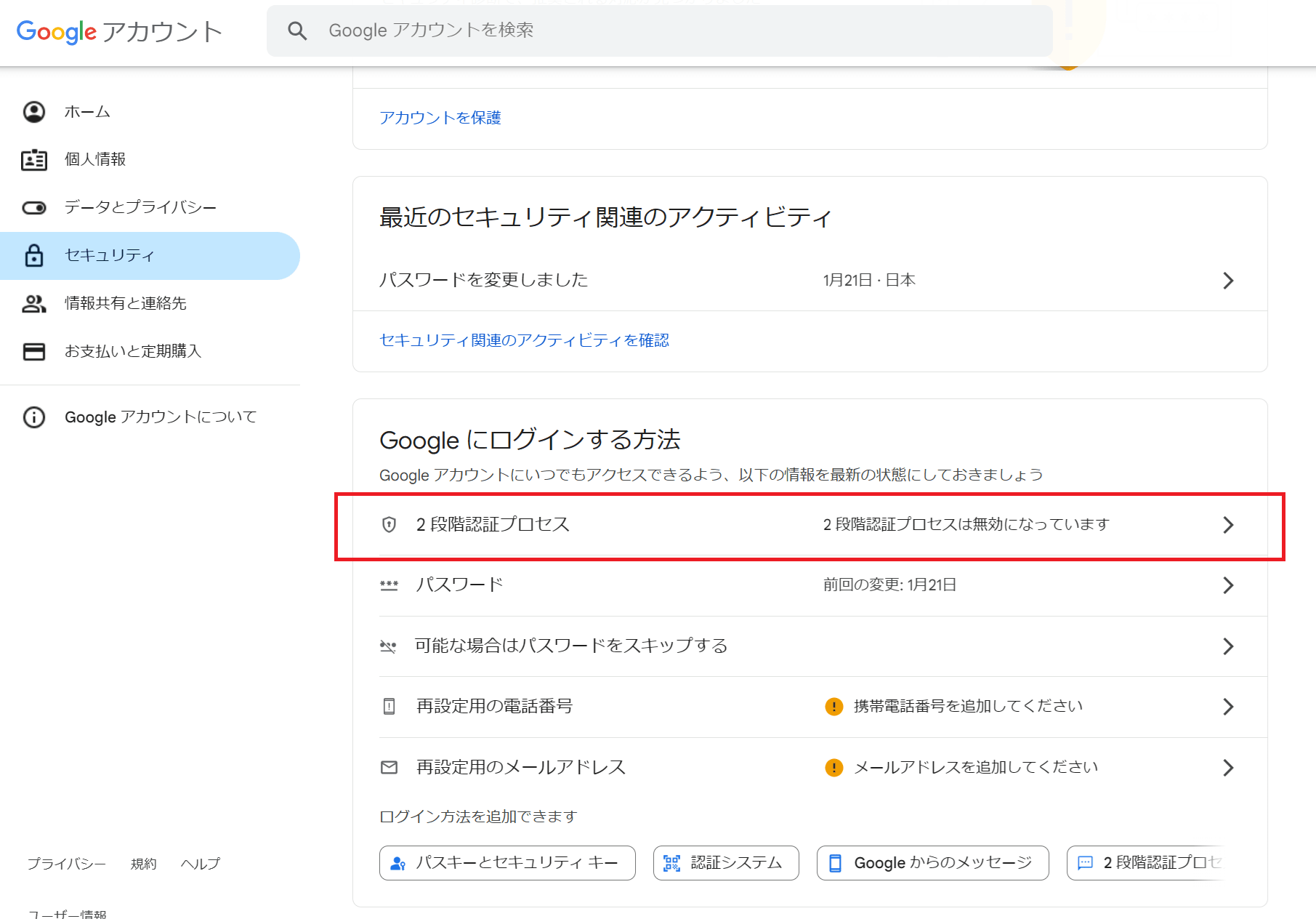The height and width of the screenshot is (919, 1316).
Task: Click the 1月21日 · 日本 text
Action: point(869,280)
